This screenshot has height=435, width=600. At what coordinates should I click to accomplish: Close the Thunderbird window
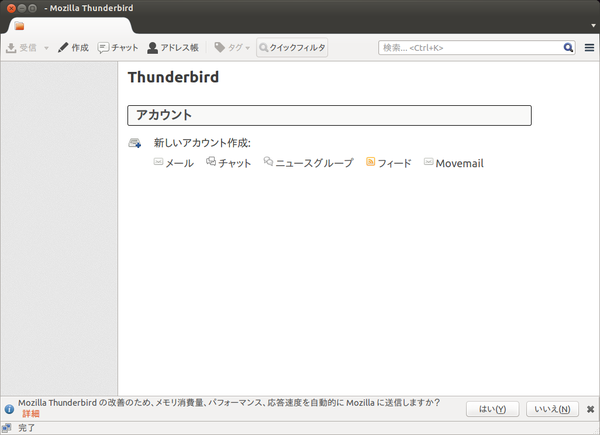(x=11, y=8)
